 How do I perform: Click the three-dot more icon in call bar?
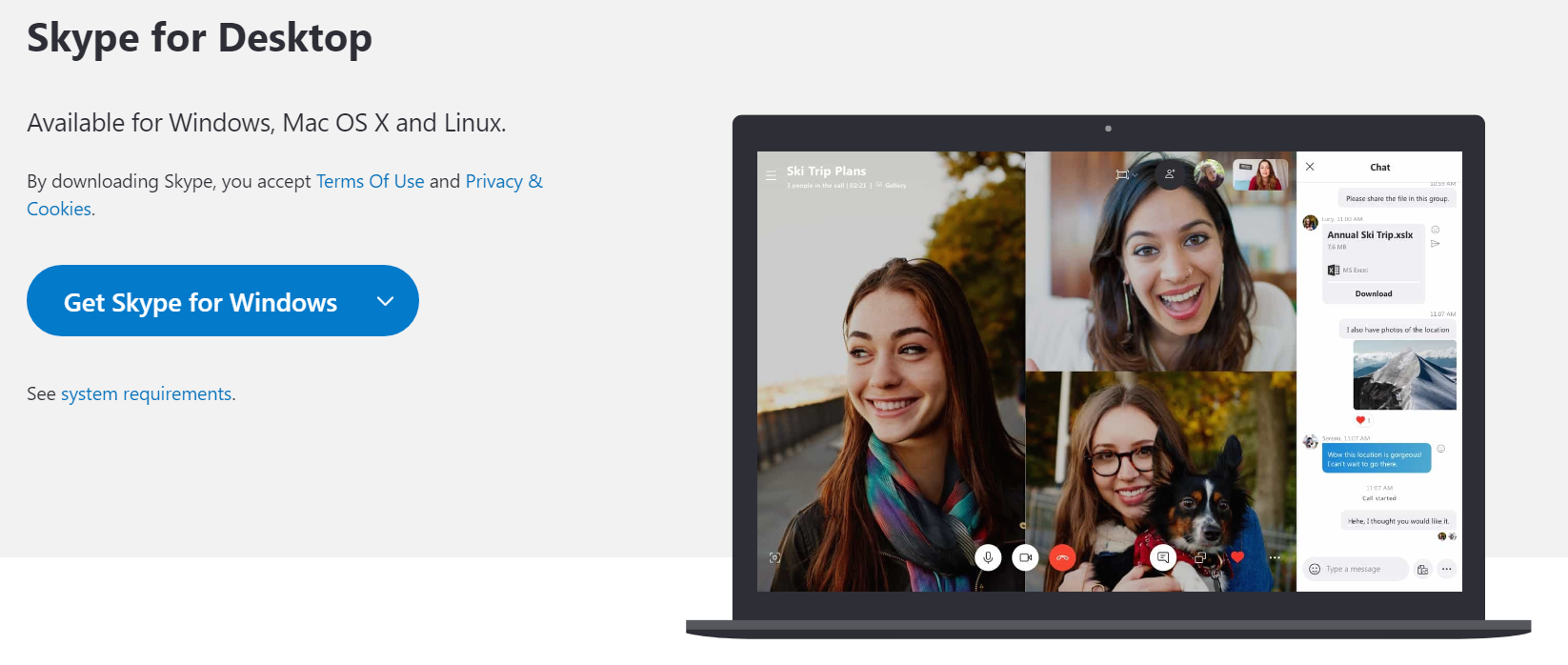coord(1275,557)
